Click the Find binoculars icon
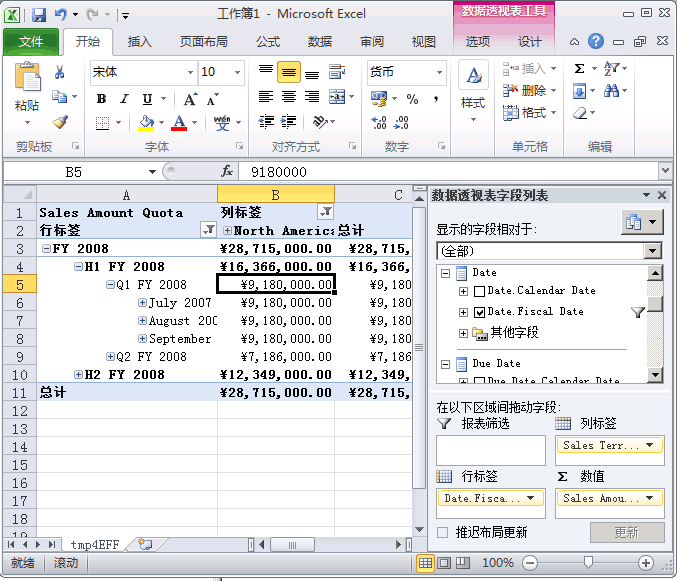Viewport: 677px width, 581px height. click(611, 91)
